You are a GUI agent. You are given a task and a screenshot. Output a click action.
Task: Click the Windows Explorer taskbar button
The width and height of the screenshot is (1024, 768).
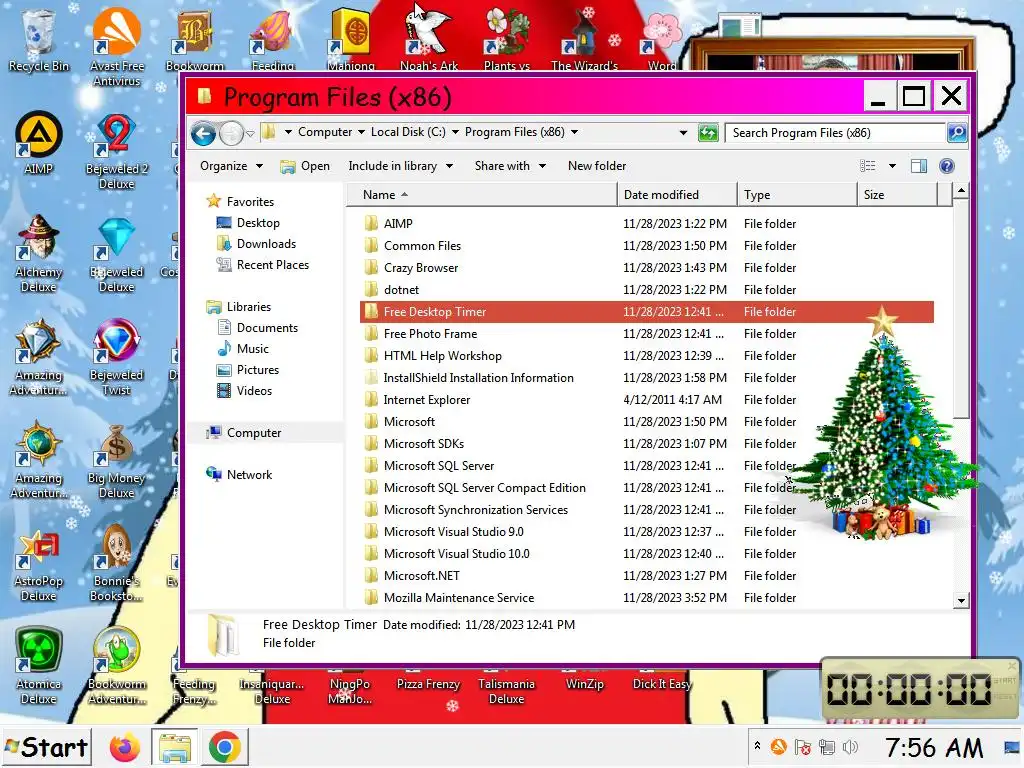point(174,747)
